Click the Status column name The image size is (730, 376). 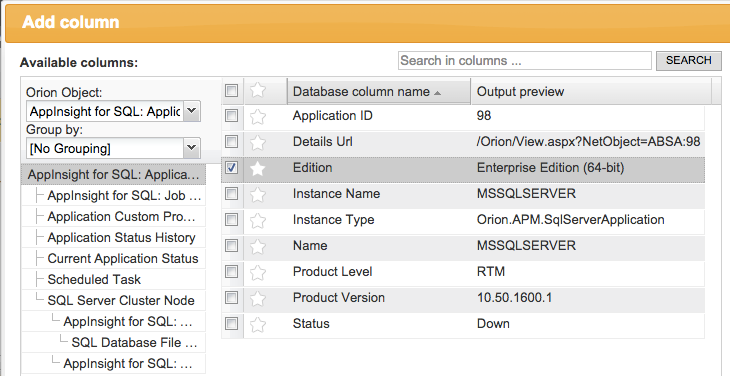311,324
